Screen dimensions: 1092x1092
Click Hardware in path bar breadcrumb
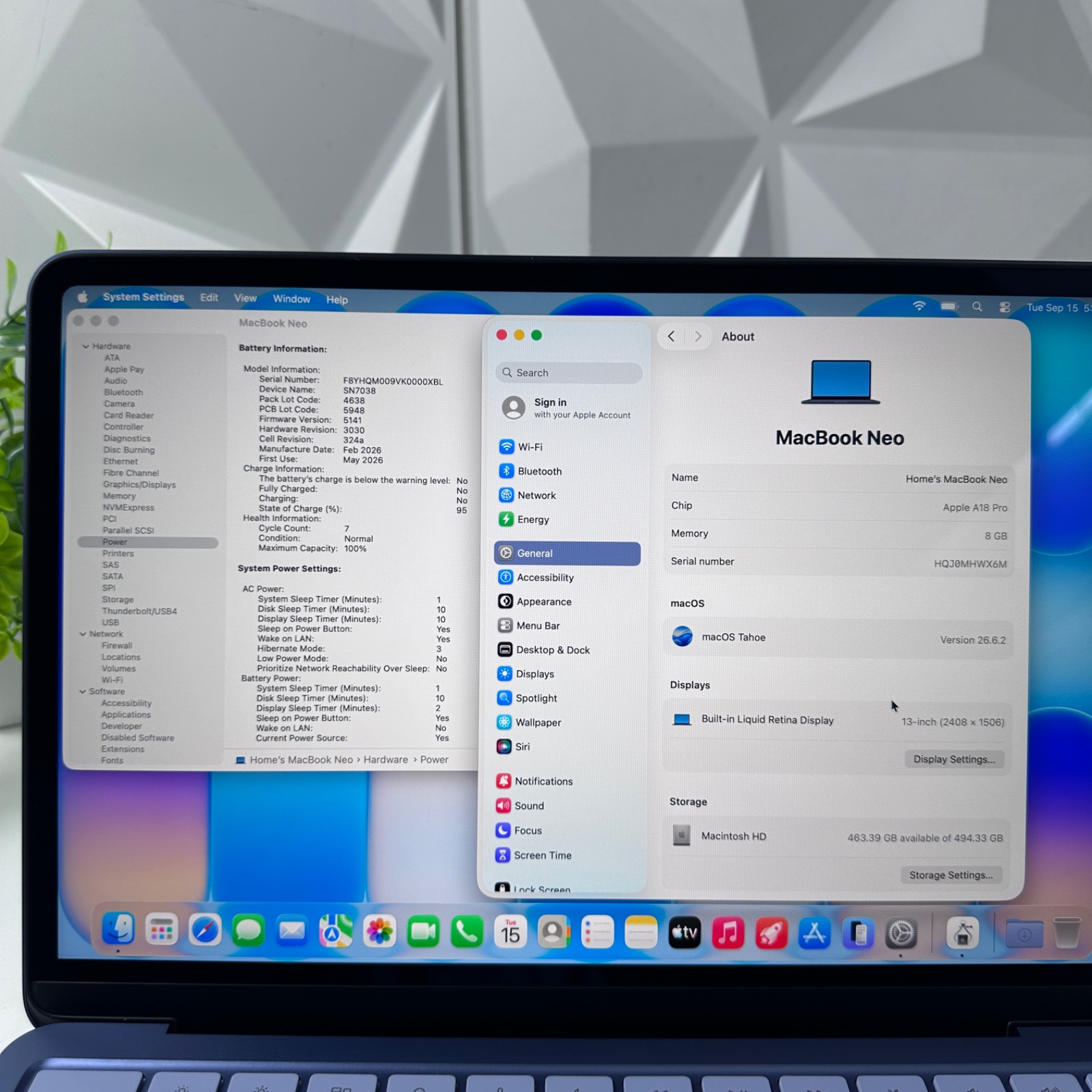pos(386,760)
